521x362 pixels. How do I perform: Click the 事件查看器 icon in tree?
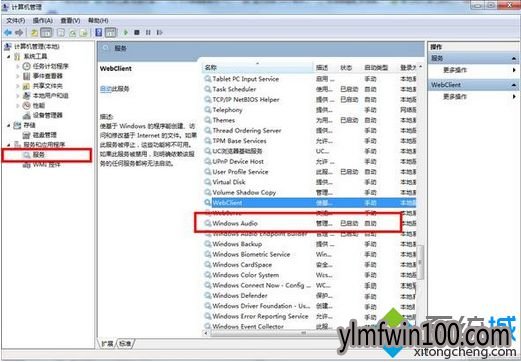(x=27, y=76)
